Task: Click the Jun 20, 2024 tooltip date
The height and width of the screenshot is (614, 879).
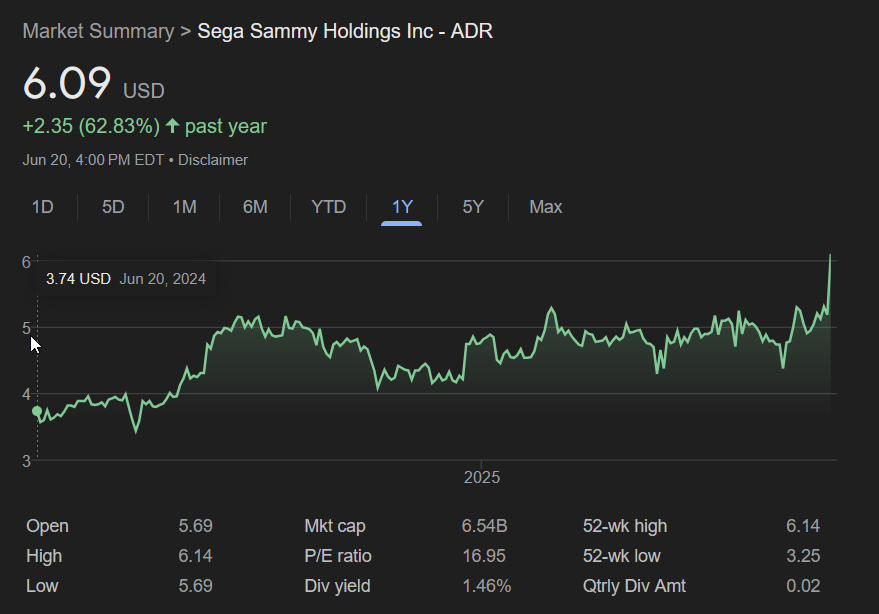Action: click(163, 279)
